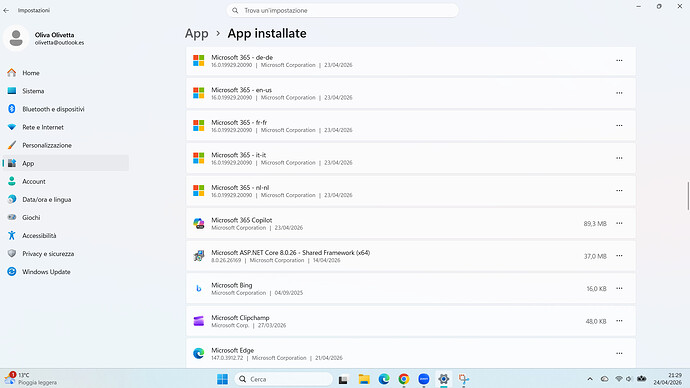
Task: Open Accessibilità settings
Action: click(66, 235)
